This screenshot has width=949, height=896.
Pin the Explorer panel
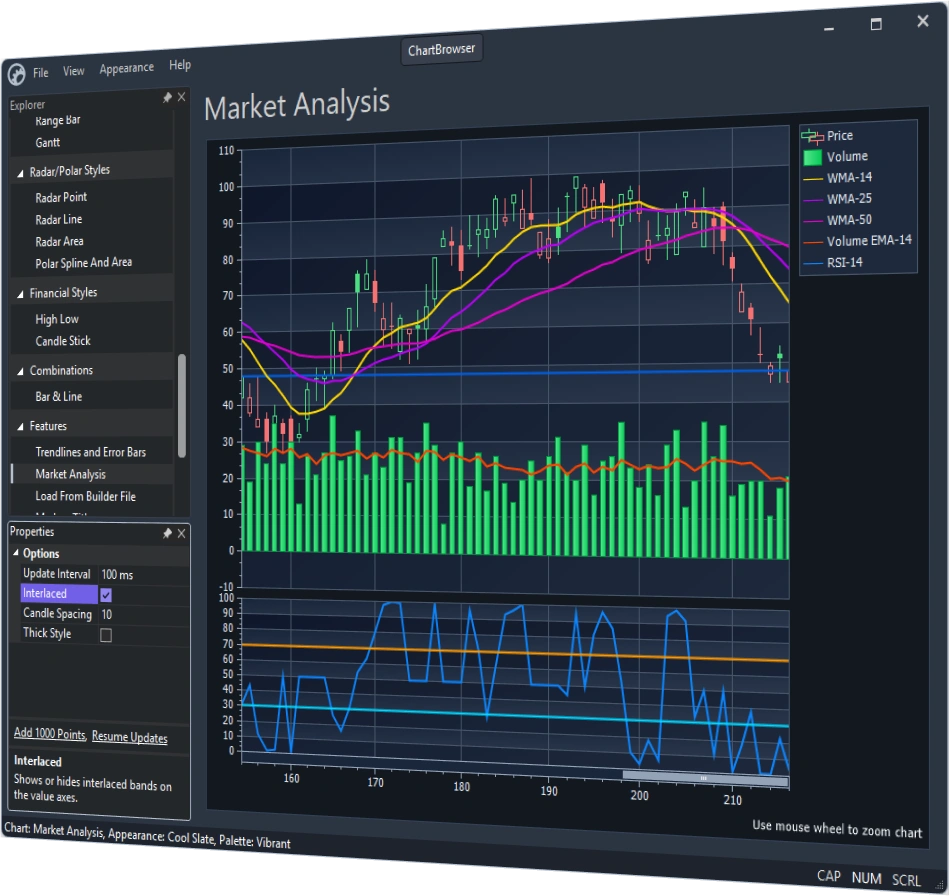167,97
